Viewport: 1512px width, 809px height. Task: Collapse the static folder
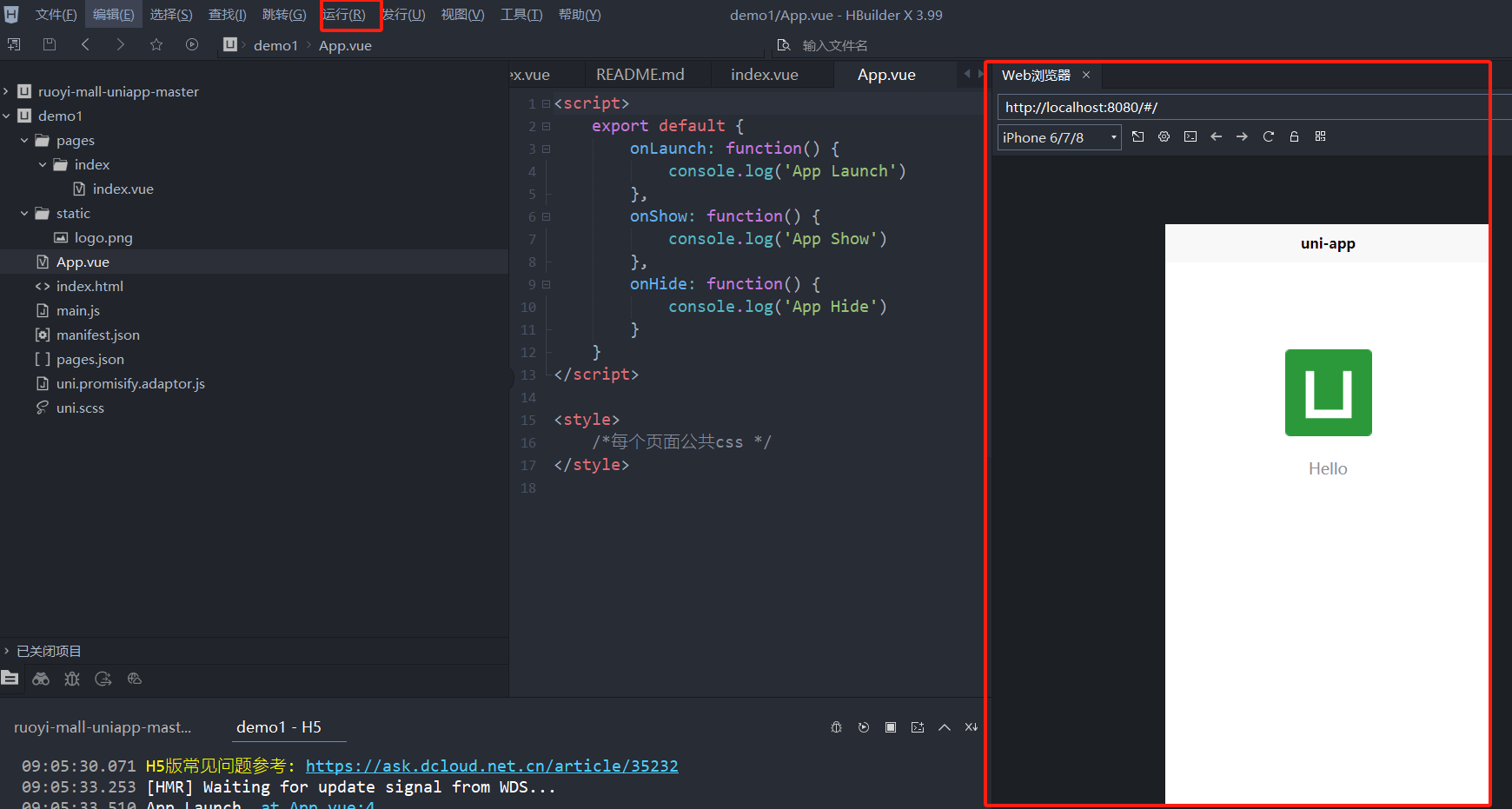point(24,213)
